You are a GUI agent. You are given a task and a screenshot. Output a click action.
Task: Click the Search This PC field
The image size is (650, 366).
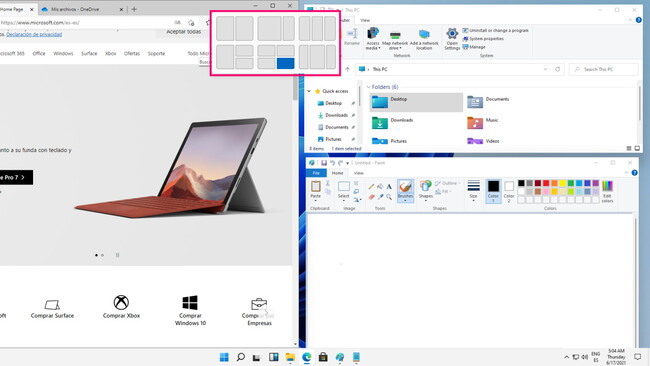tap(604, 69)
